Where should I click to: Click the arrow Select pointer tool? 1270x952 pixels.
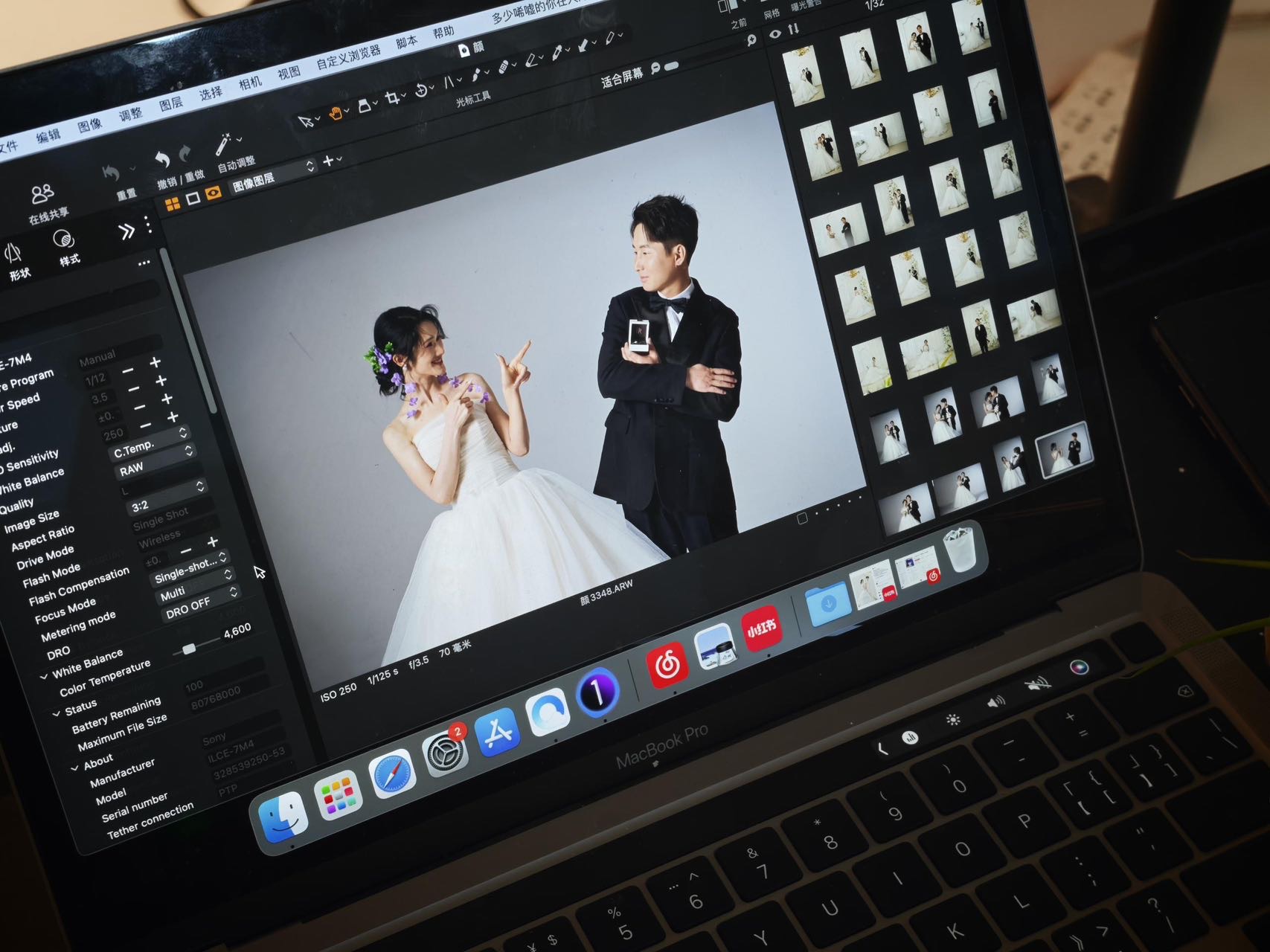tap(304, 121)
